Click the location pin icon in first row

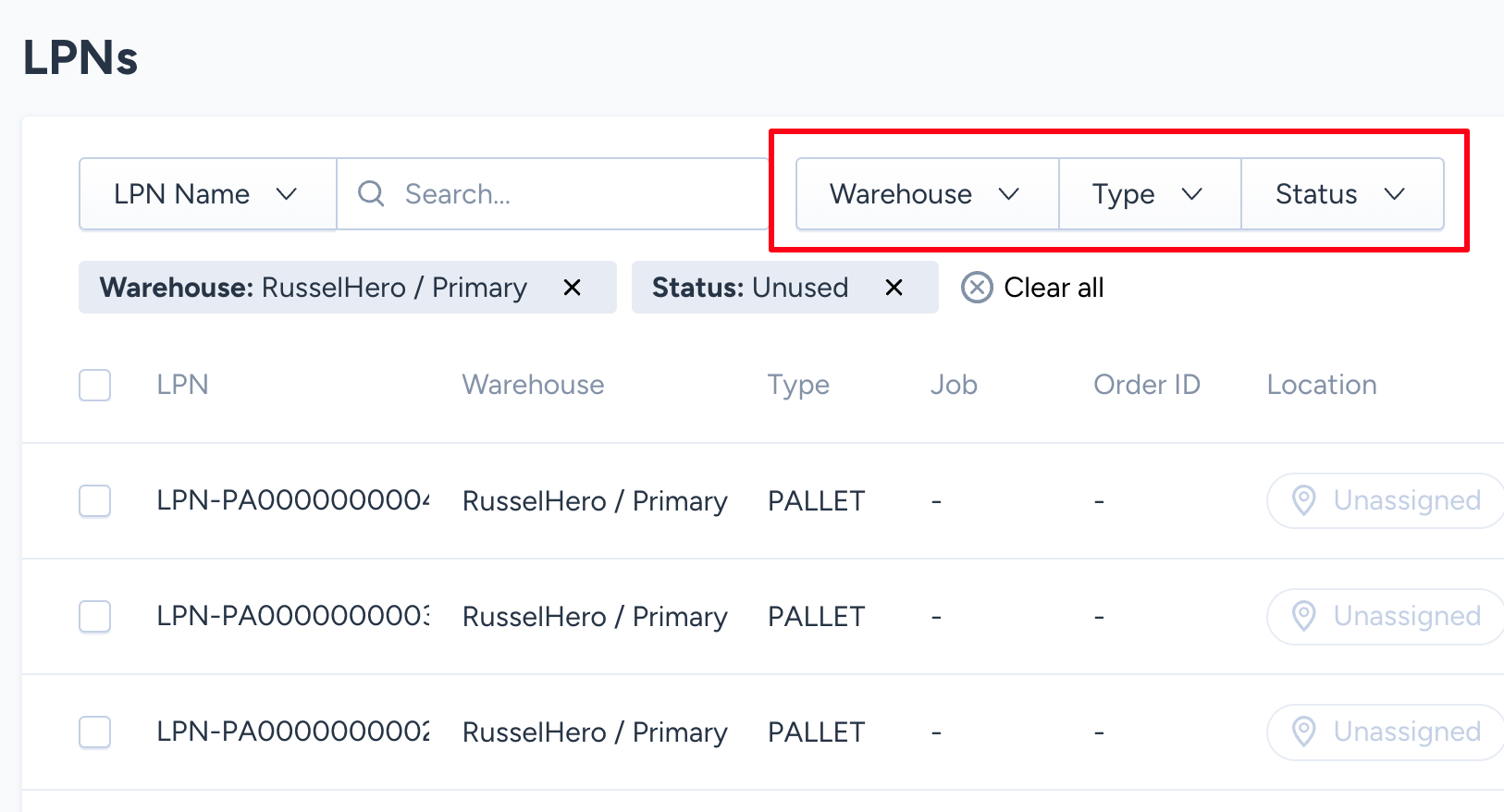(x=1303, y=500)
